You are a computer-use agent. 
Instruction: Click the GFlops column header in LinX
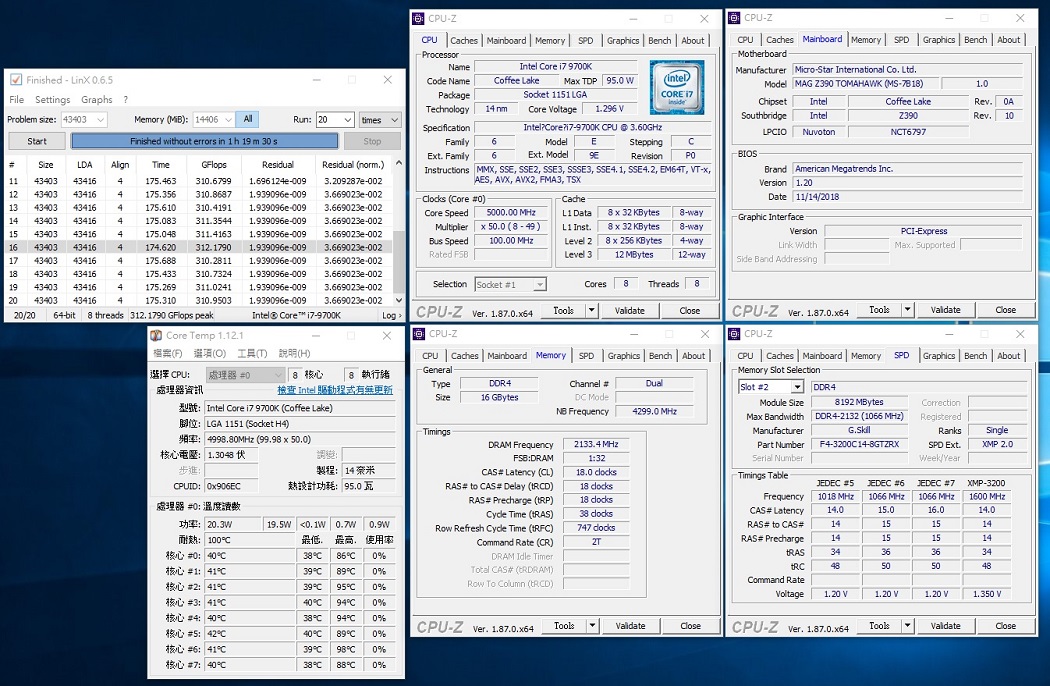click(x=214, y=165)
